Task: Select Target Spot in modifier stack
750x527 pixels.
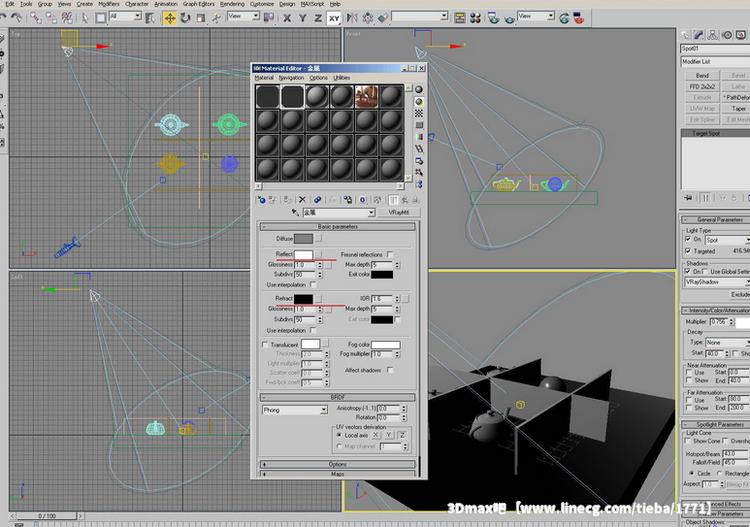Action: 716,133
